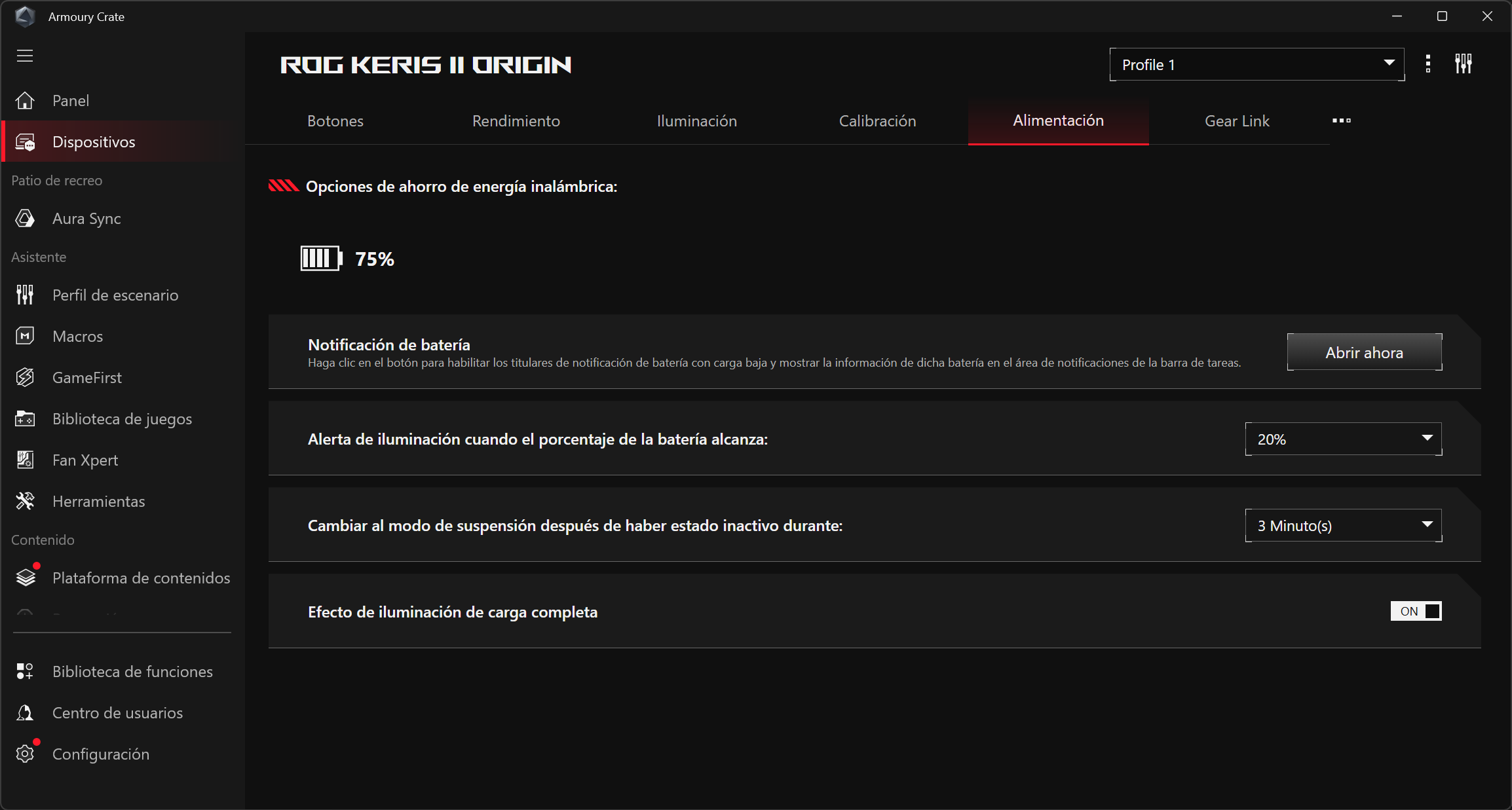Open the hamburger menu at top of sidebar
1512x810 pixels.
click(x=25, y=56)
